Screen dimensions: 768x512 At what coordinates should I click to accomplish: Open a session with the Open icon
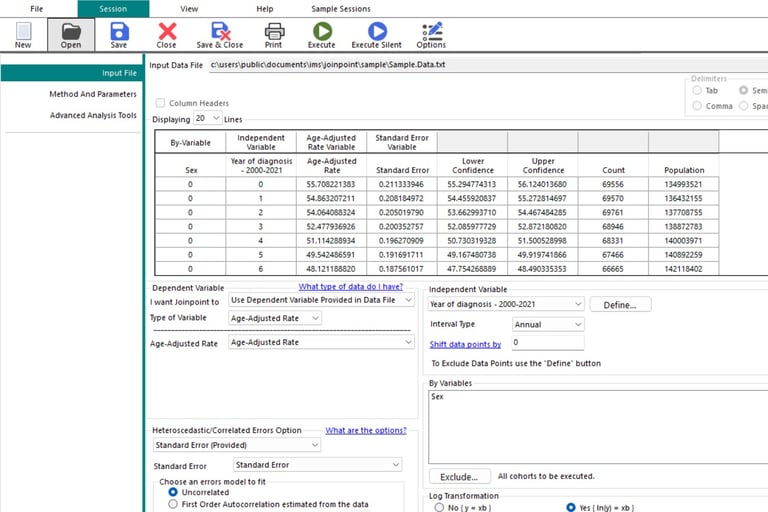point(71,35)
